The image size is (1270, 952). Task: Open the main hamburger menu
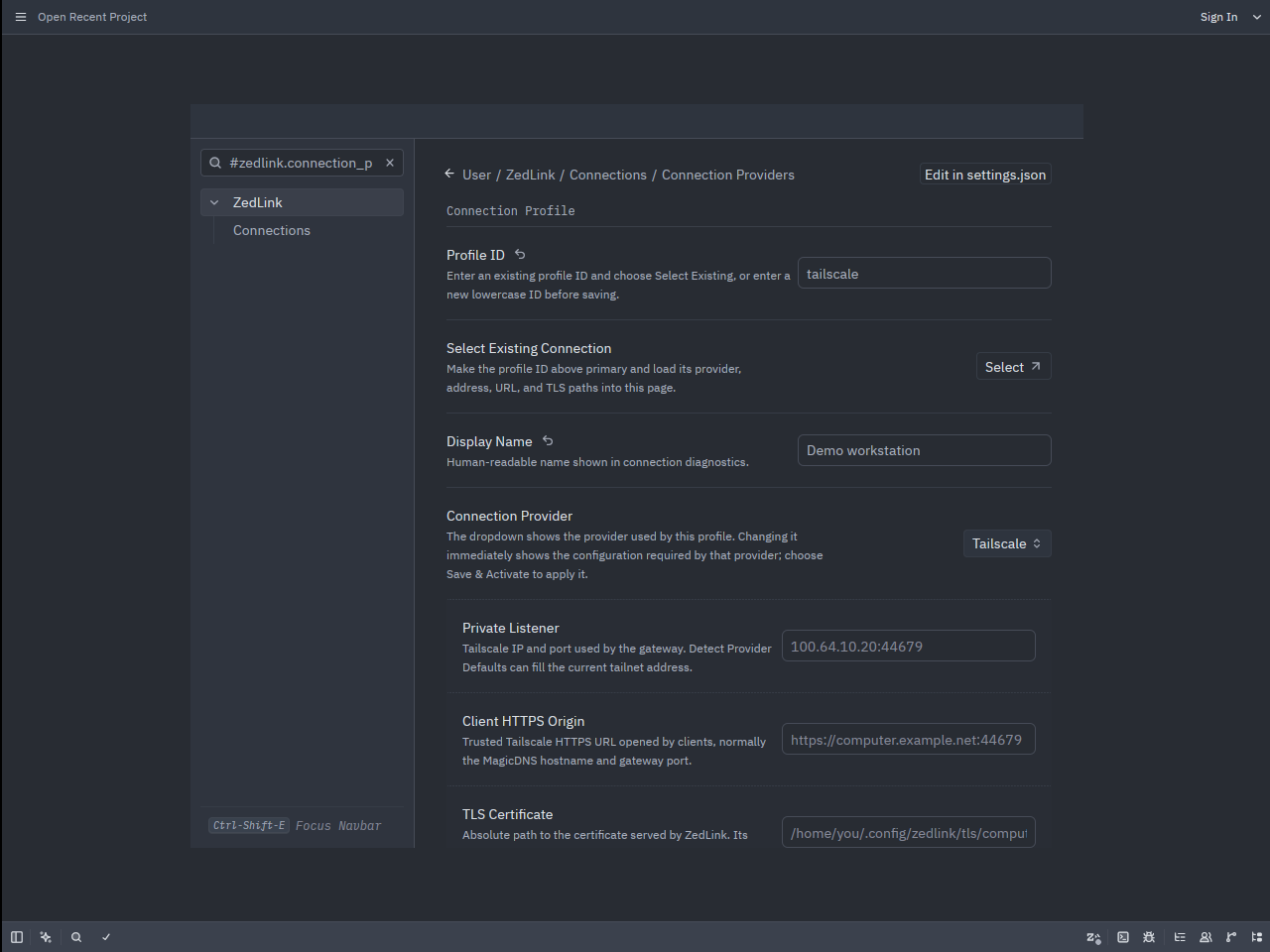point(20,17)
